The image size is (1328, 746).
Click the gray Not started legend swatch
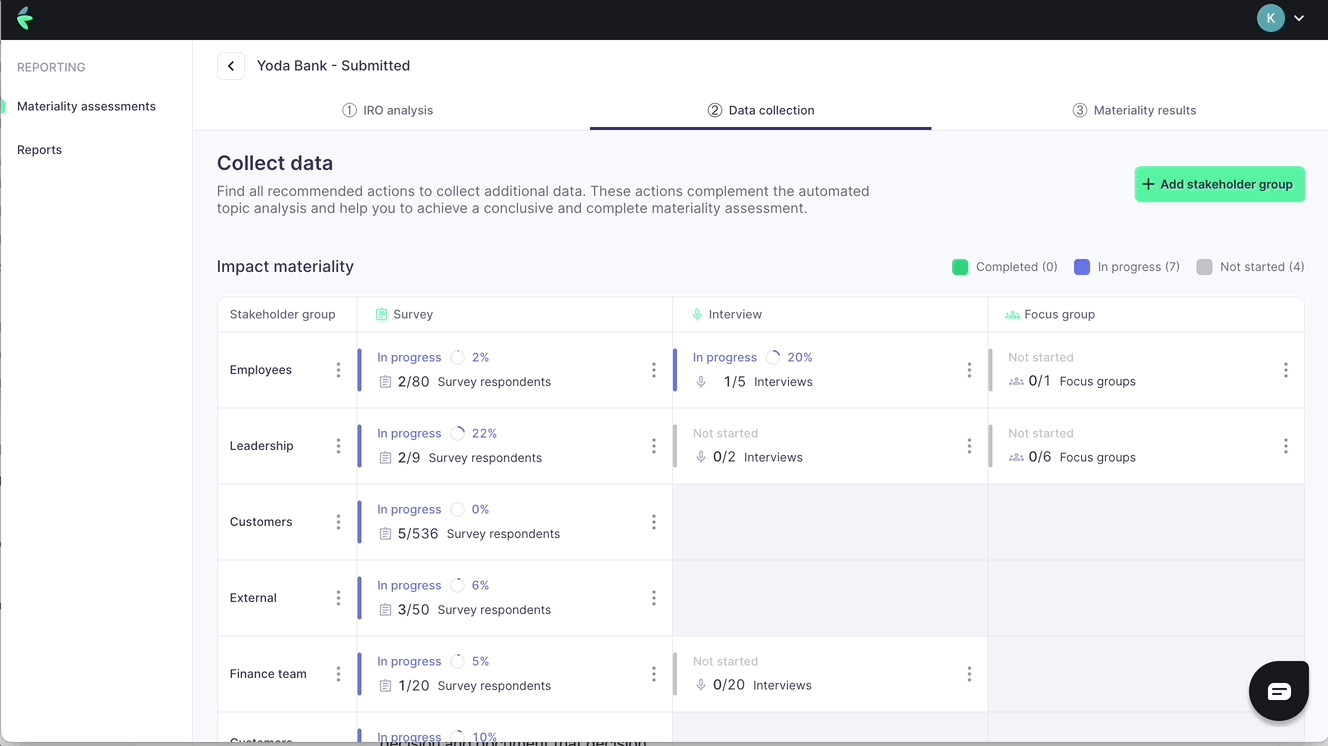tap(1204, 267)
